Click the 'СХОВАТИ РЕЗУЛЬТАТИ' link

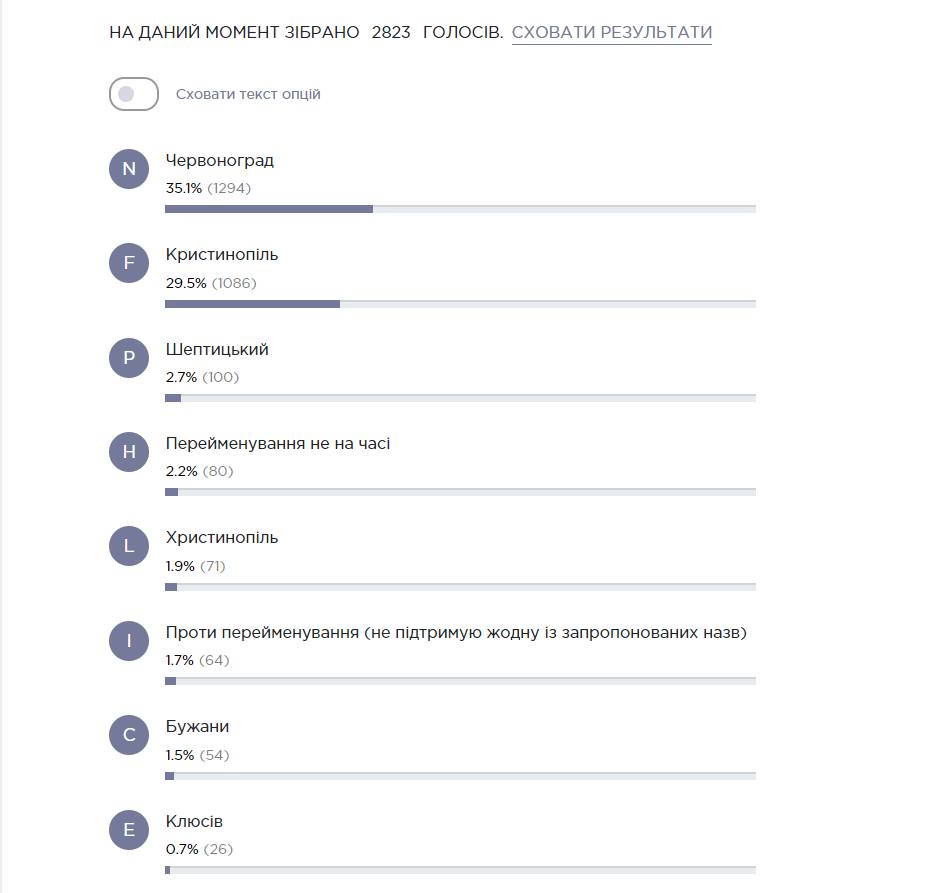[611, 32]
